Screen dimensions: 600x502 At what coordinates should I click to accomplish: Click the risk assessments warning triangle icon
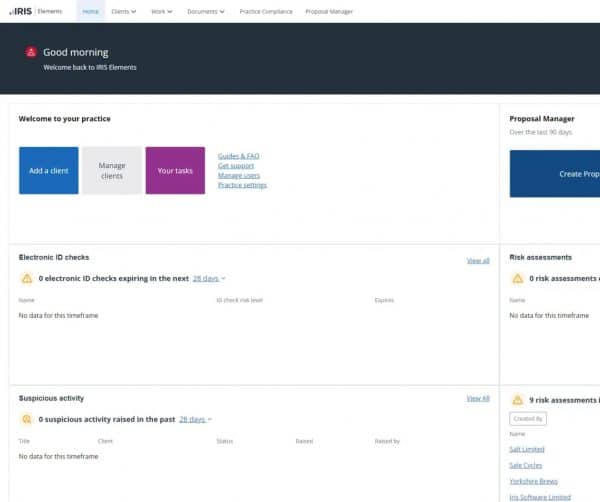click(x=517, y=278)
